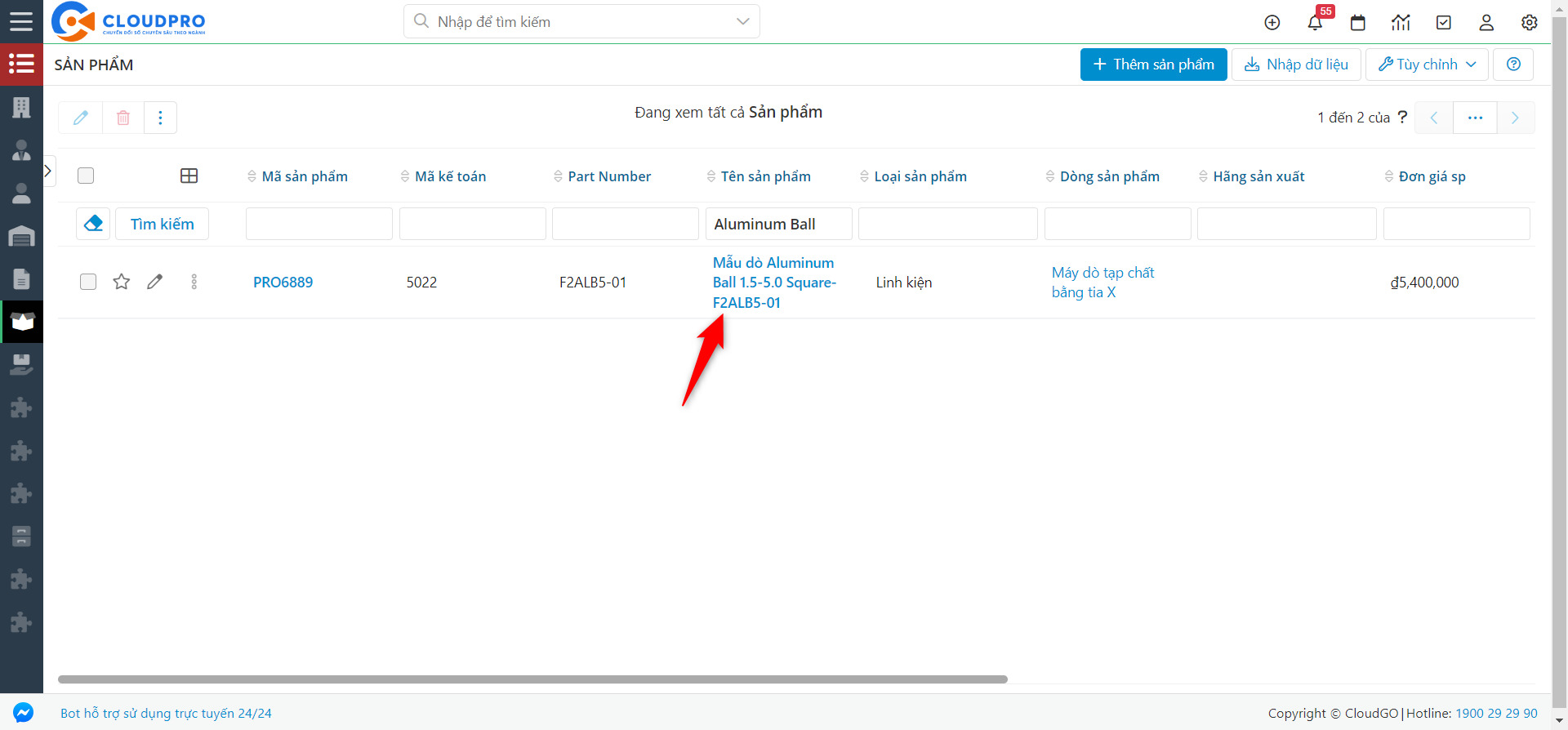
Task: Open the page jump ellipsis button
Action: point(1475,118)
